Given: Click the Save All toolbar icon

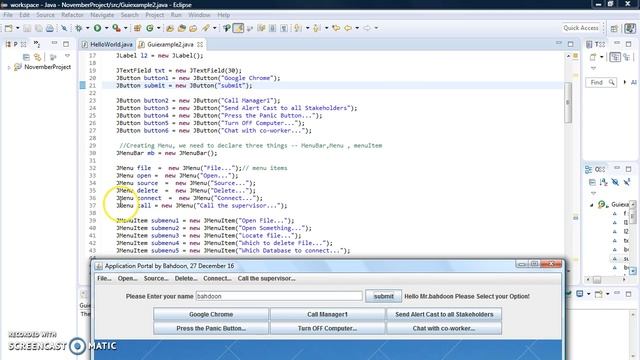Looking at the screenshot, I should 38,28.
